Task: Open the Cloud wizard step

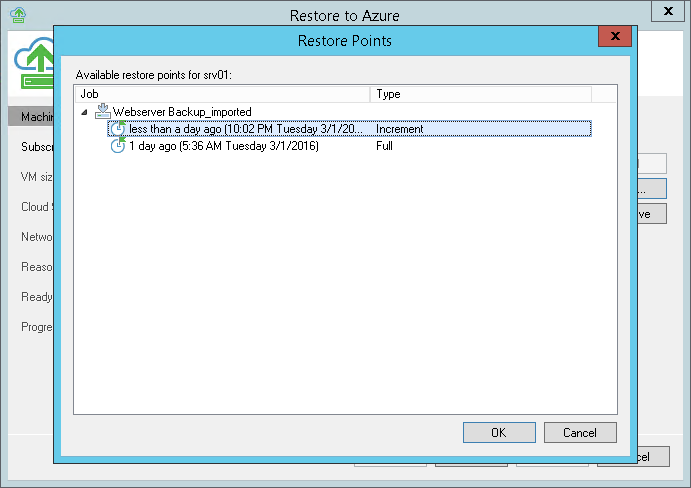Action: click(x=37, y=206)
